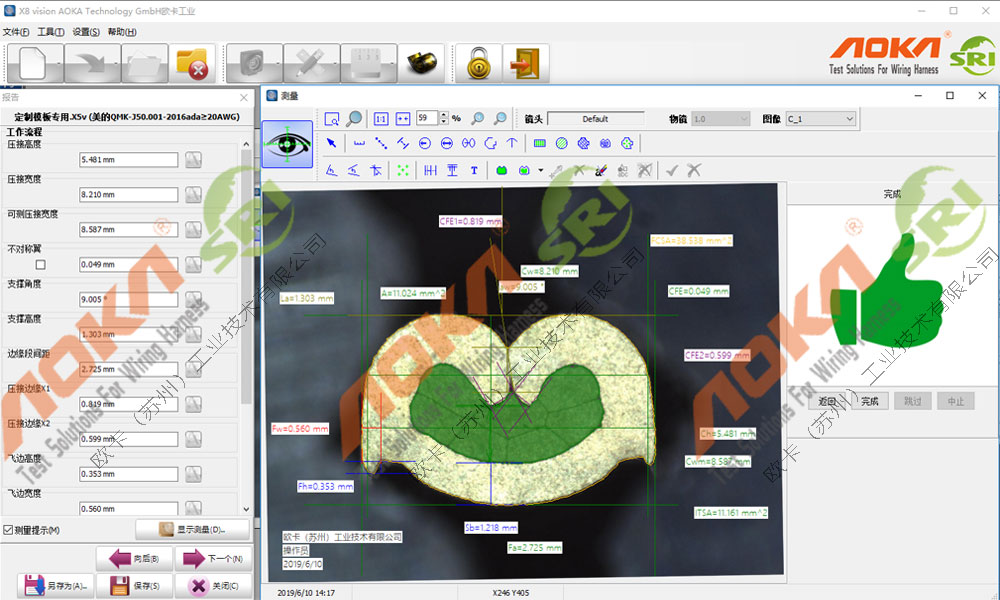Click the 完成 button below the thumbs-up
Viewport: 1000px width, 600px height.
(870, 401)
